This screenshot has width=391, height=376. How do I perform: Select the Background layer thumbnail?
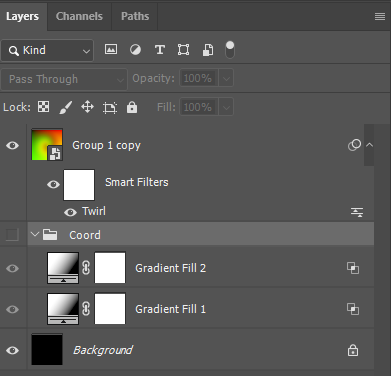47,349
